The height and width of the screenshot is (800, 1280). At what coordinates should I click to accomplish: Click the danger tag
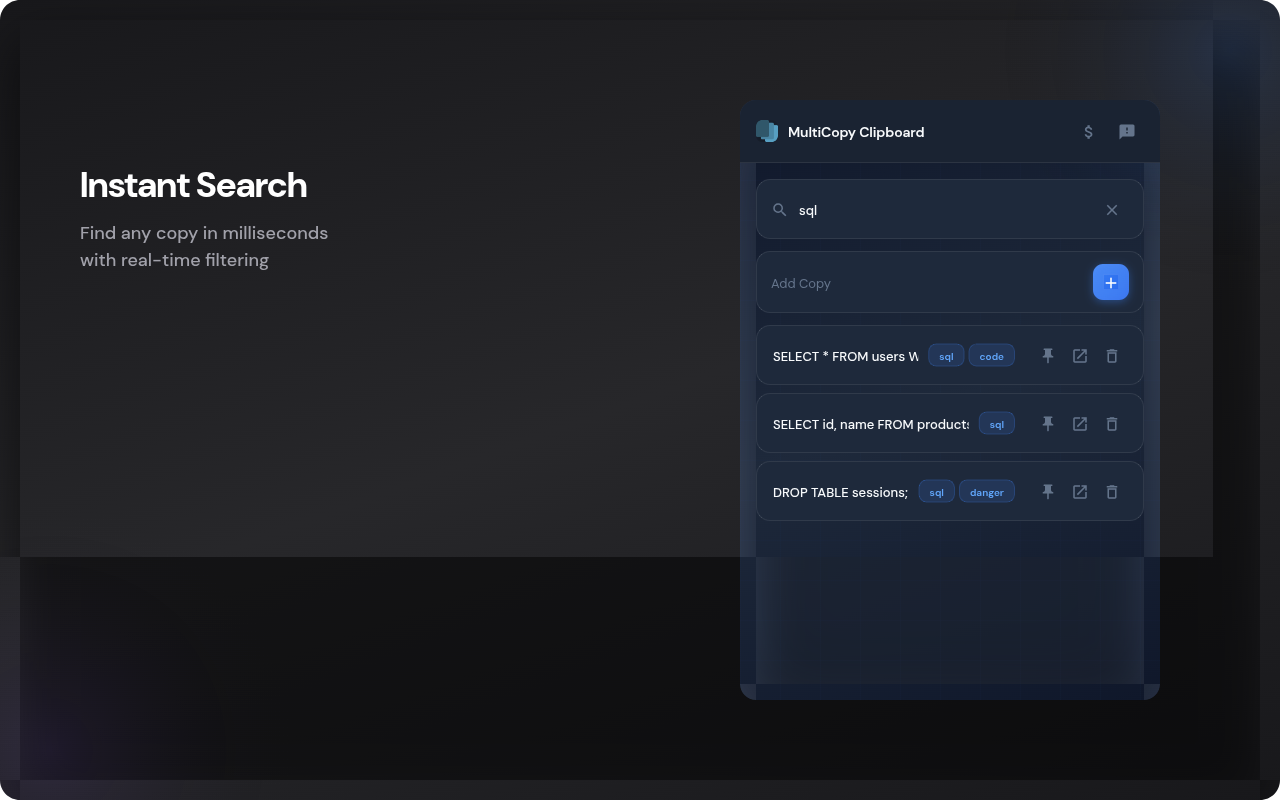987,492
